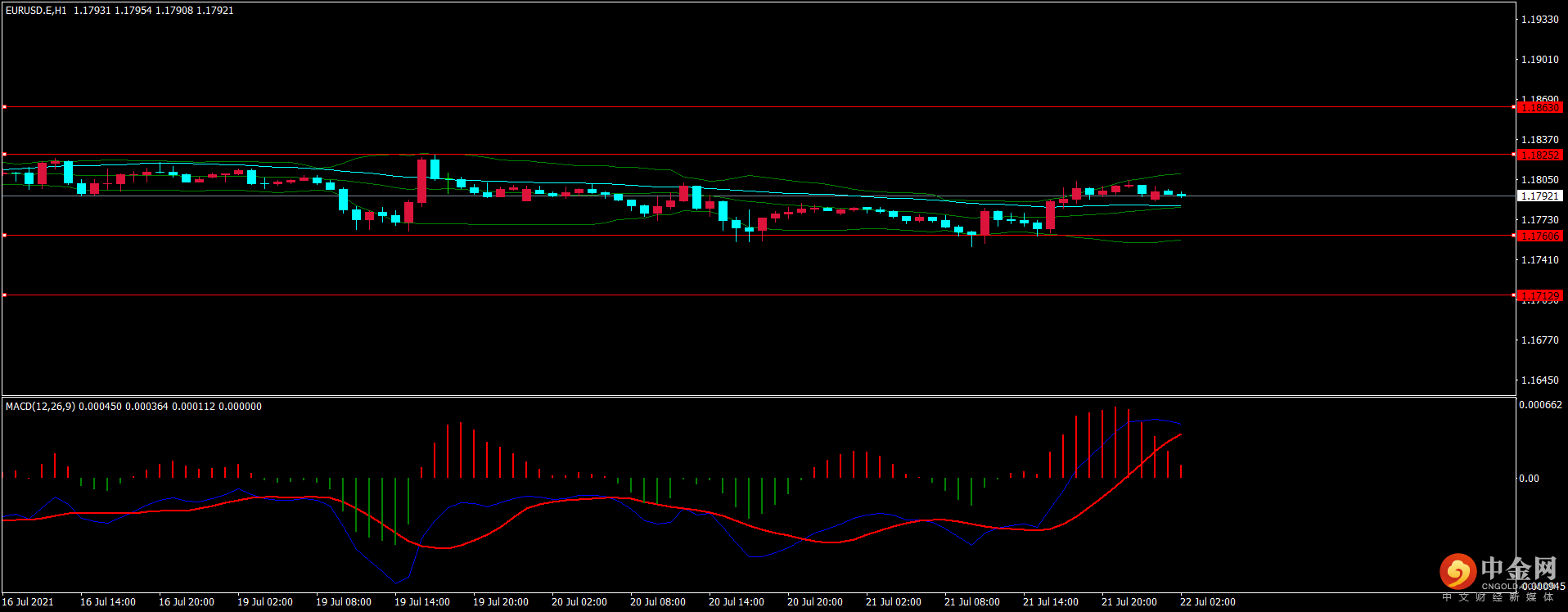Click the 1.16770 price axis label
The height and width of the screenshot is (612, 1568).
(x=1539, y=340)
